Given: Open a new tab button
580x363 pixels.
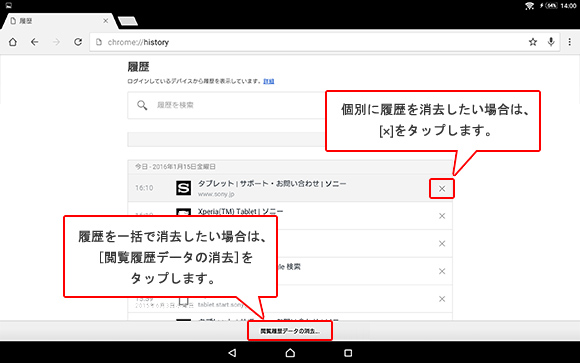Looking at the screenshot, I should pyautogui.click(x=128, y=21).
